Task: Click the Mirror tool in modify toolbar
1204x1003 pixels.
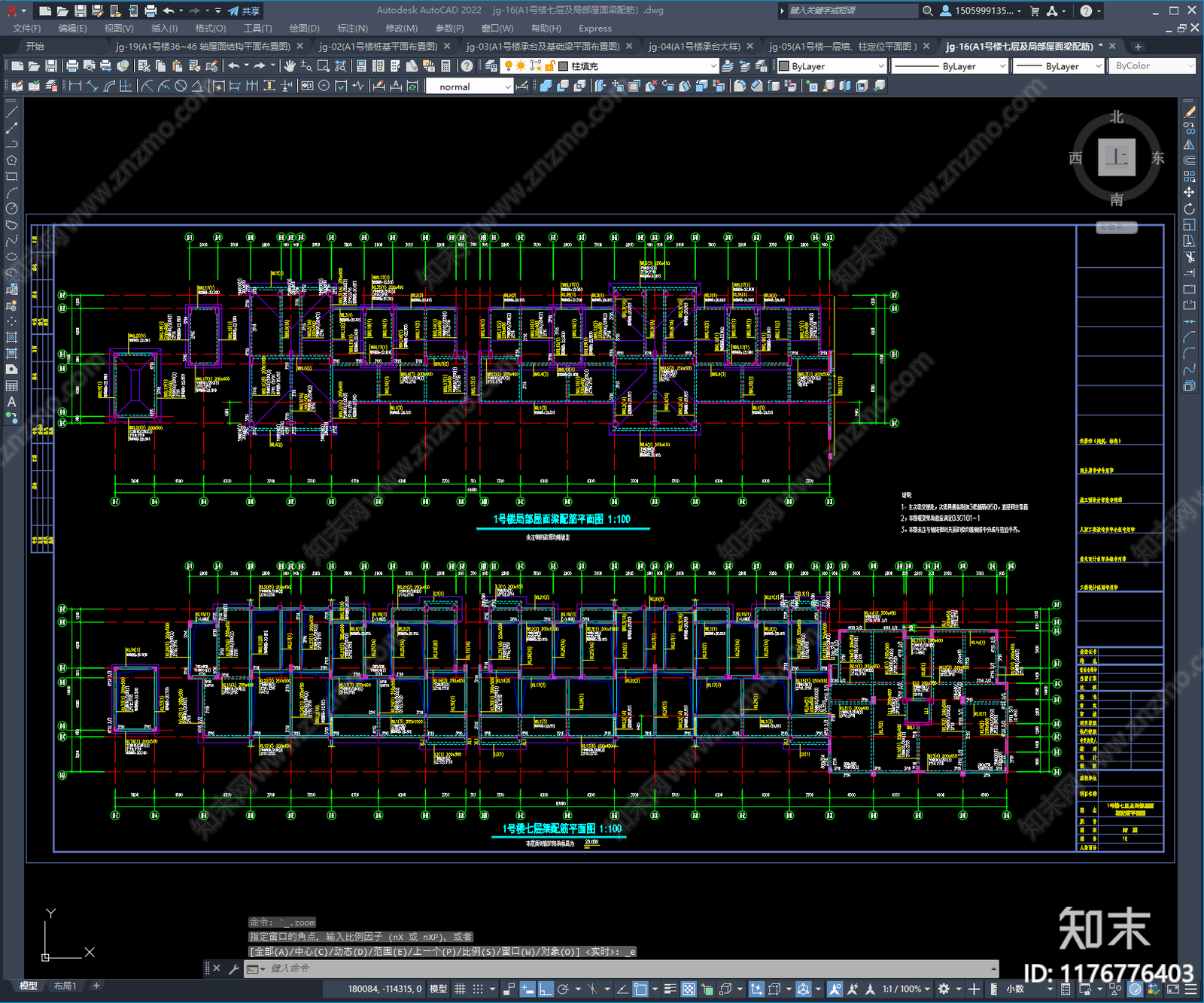Action: tap(1190, 144)
